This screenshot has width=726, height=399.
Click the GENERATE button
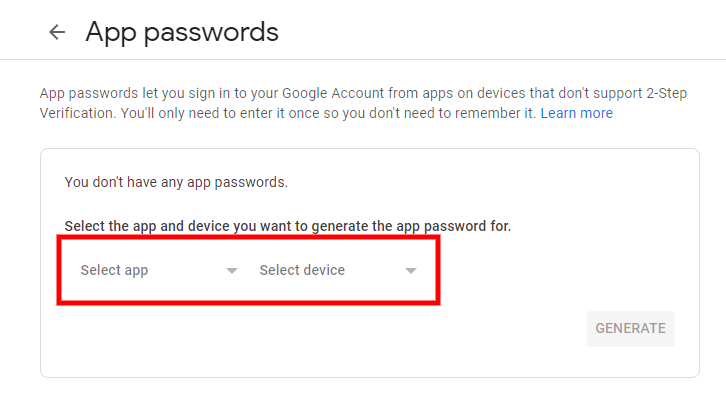tap(631, 329)
